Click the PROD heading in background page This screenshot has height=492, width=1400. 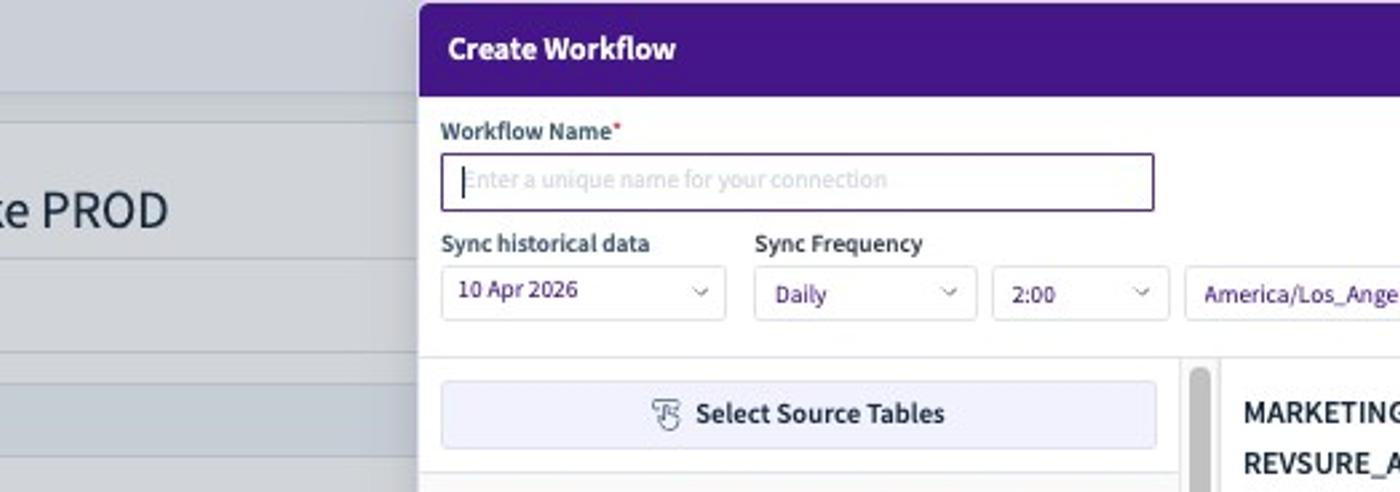point(105,211)
